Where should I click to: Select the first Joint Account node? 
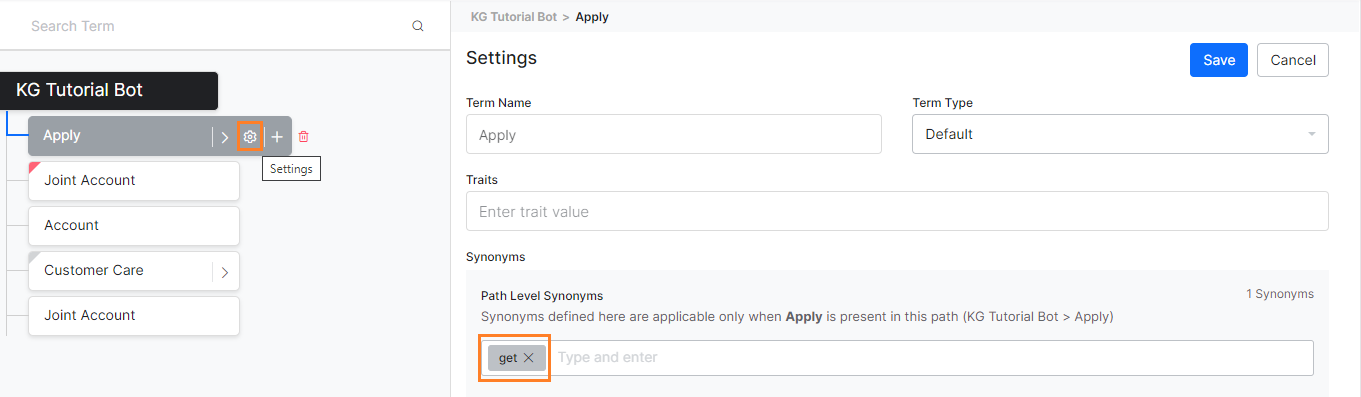134,181
